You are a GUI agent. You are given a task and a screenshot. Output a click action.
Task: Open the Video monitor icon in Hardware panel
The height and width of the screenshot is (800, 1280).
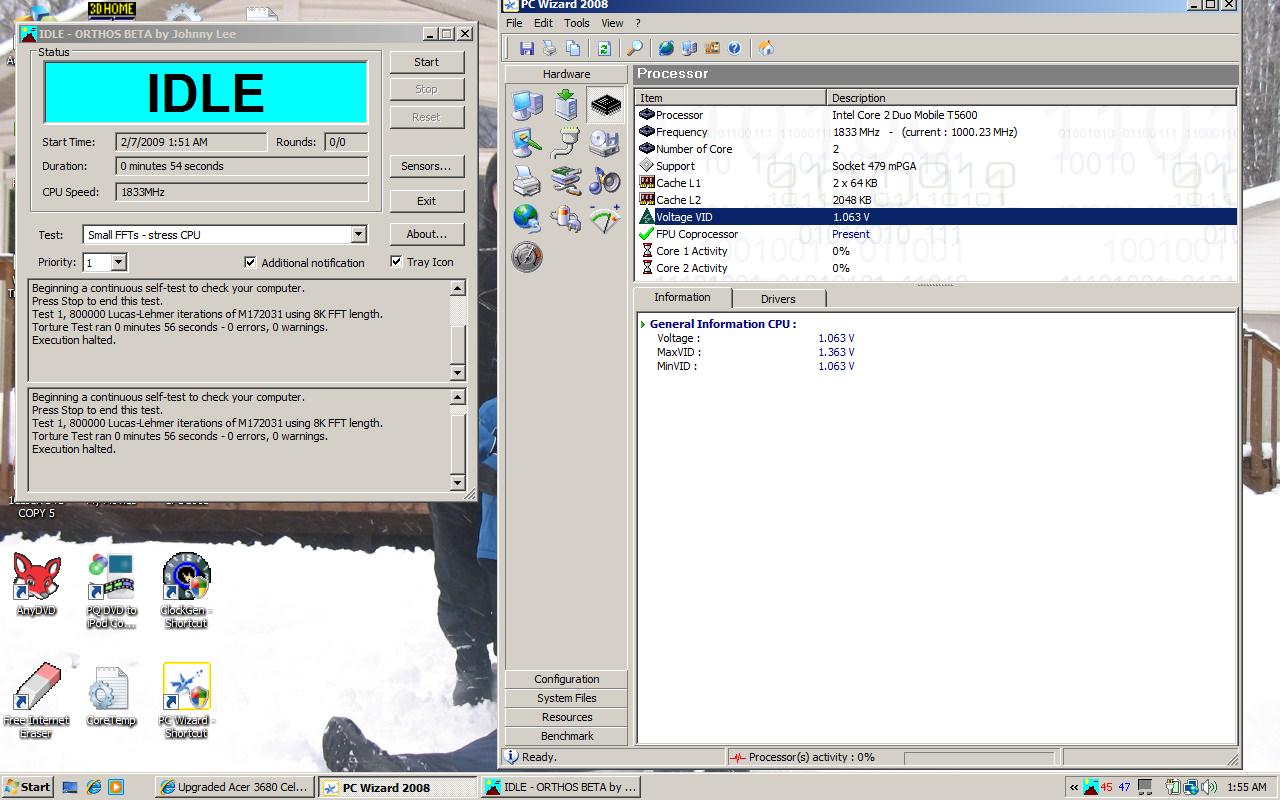(x=527, y=143)
